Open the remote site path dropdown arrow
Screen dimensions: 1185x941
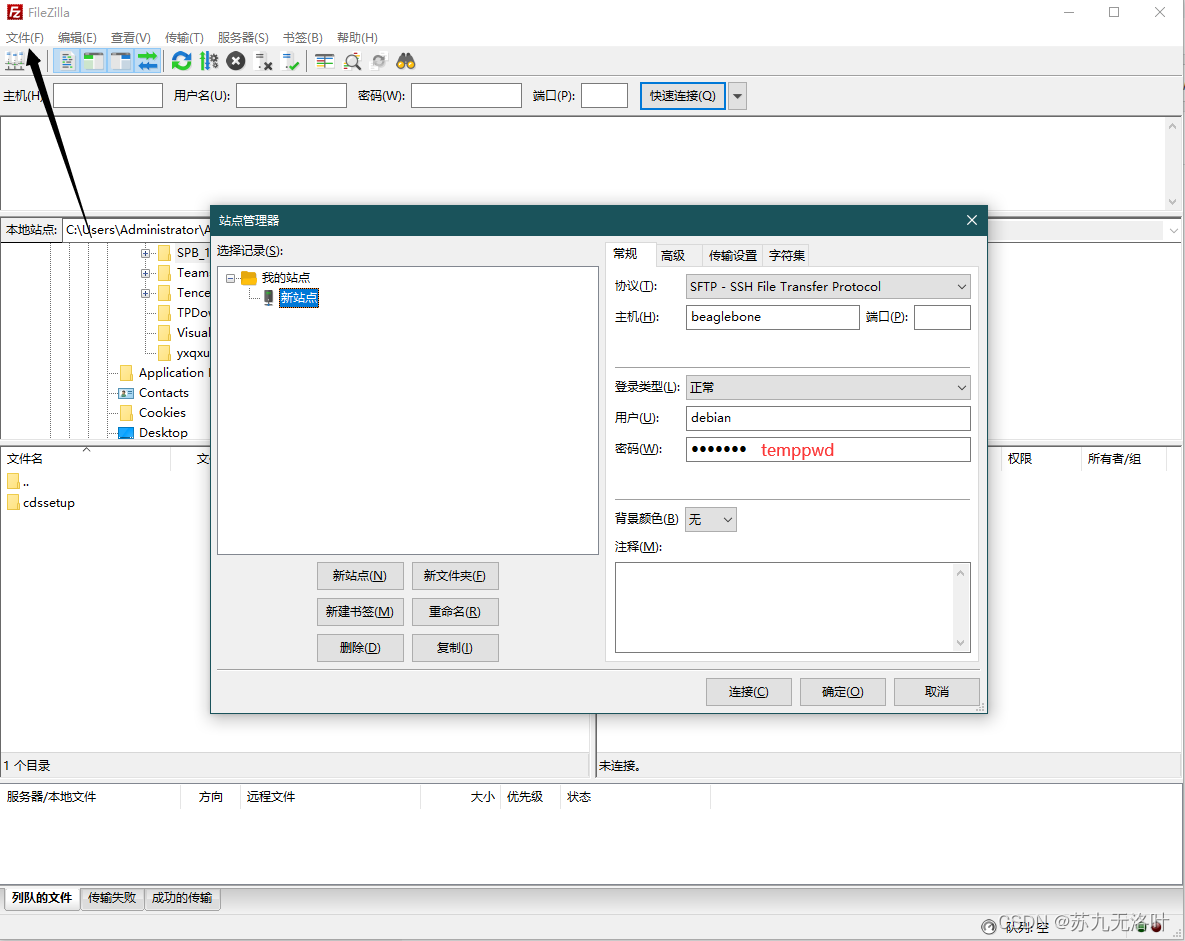(x=1174, y=231)
